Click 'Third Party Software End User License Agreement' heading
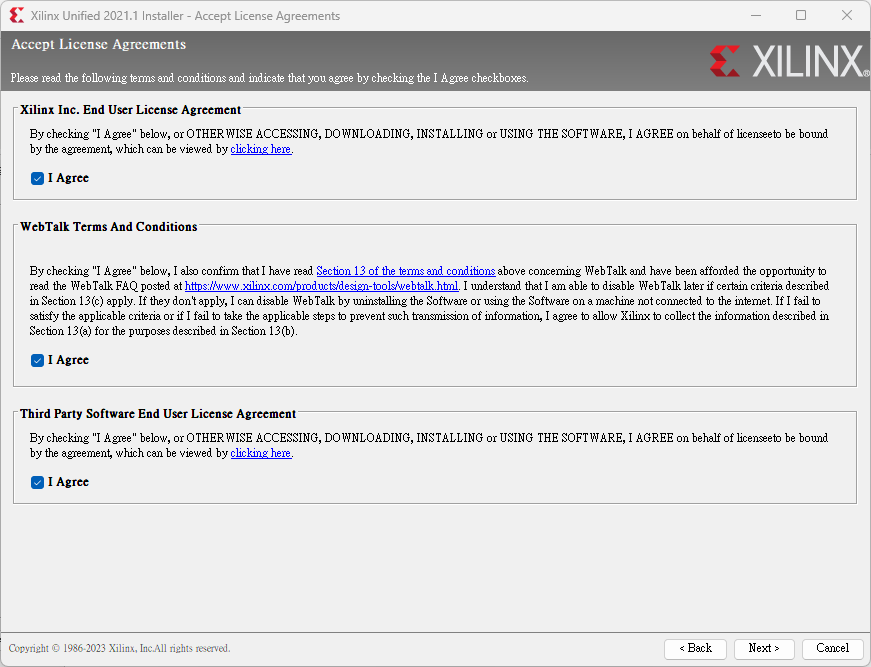 click(x=158, y=414)
